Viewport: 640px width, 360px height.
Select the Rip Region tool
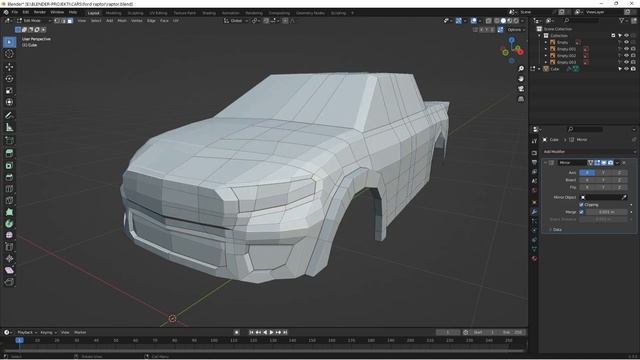click(x=9, y=282)
